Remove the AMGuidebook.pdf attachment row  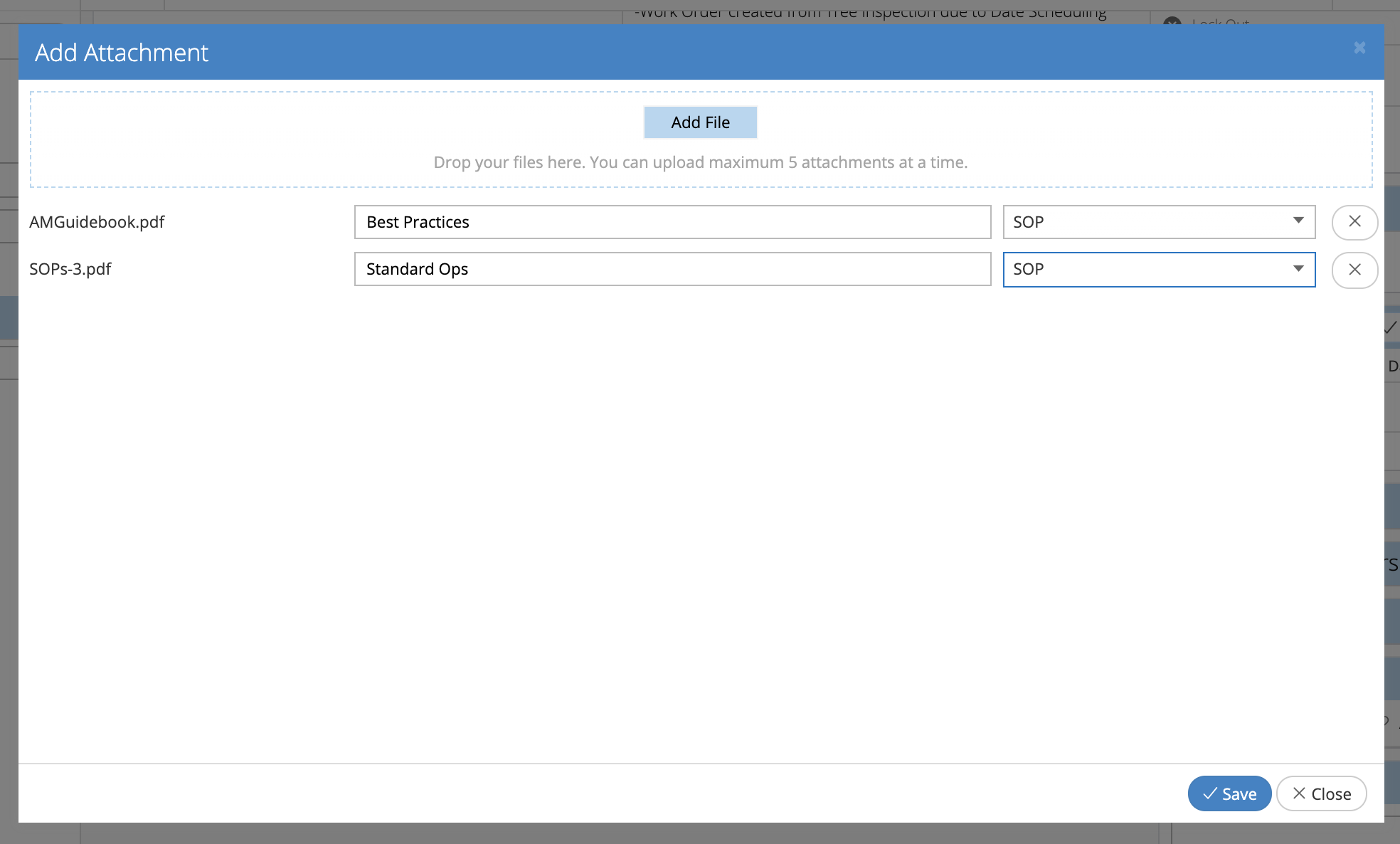(x=1354, y=222)
